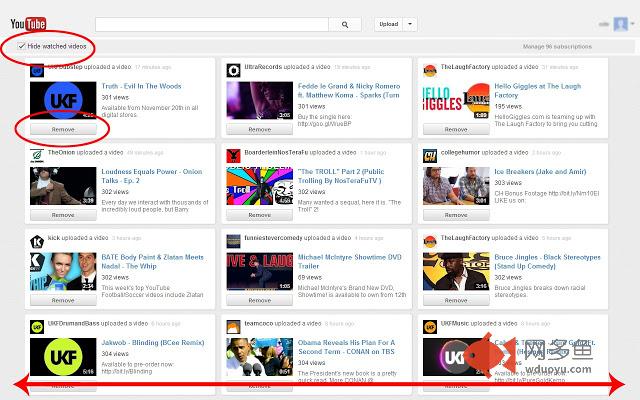Open collegehumor channel avatar icon

(x=430, y=156)
